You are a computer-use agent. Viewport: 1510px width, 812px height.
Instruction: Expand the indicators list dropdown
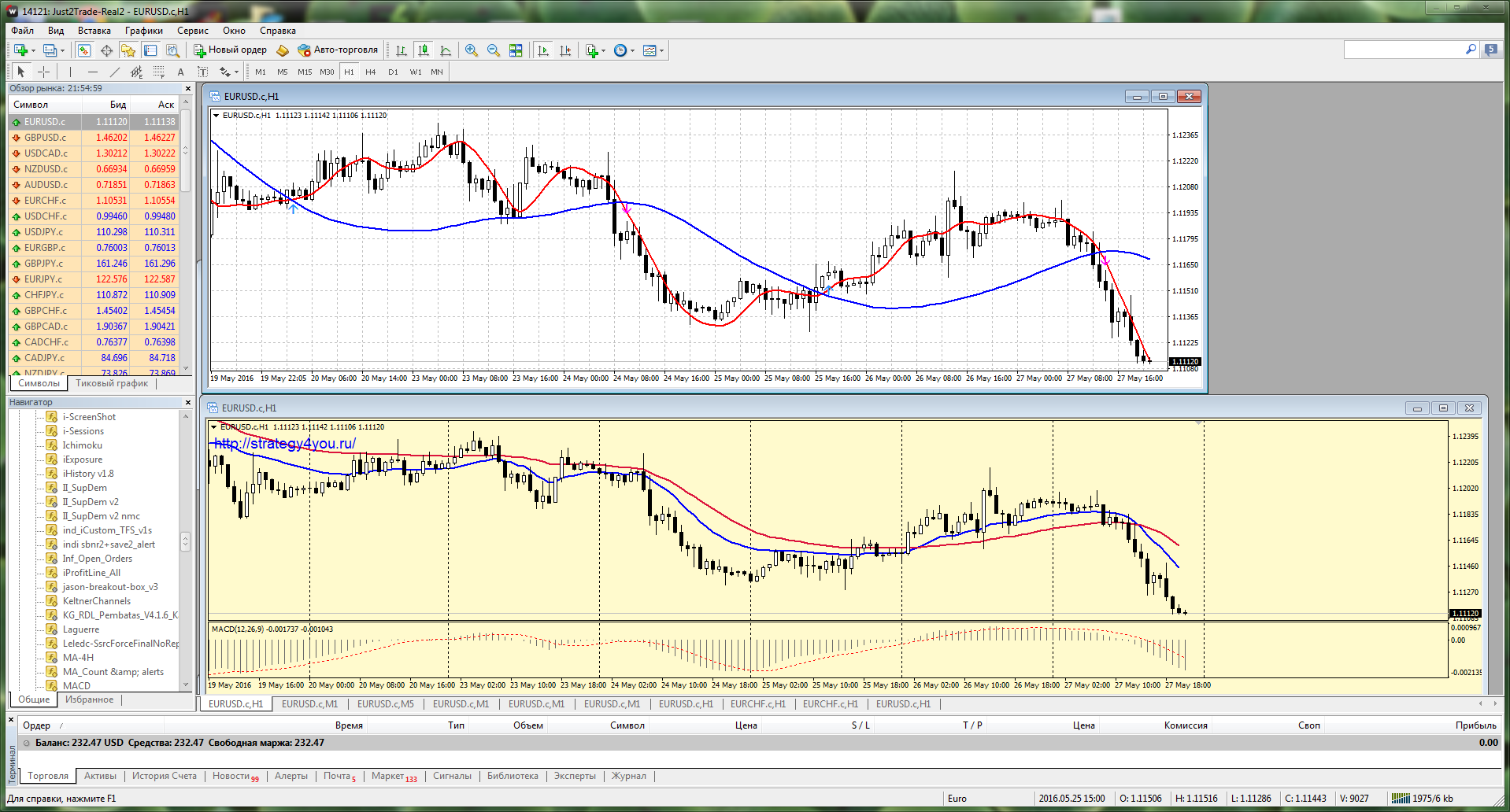coord(603,50)
